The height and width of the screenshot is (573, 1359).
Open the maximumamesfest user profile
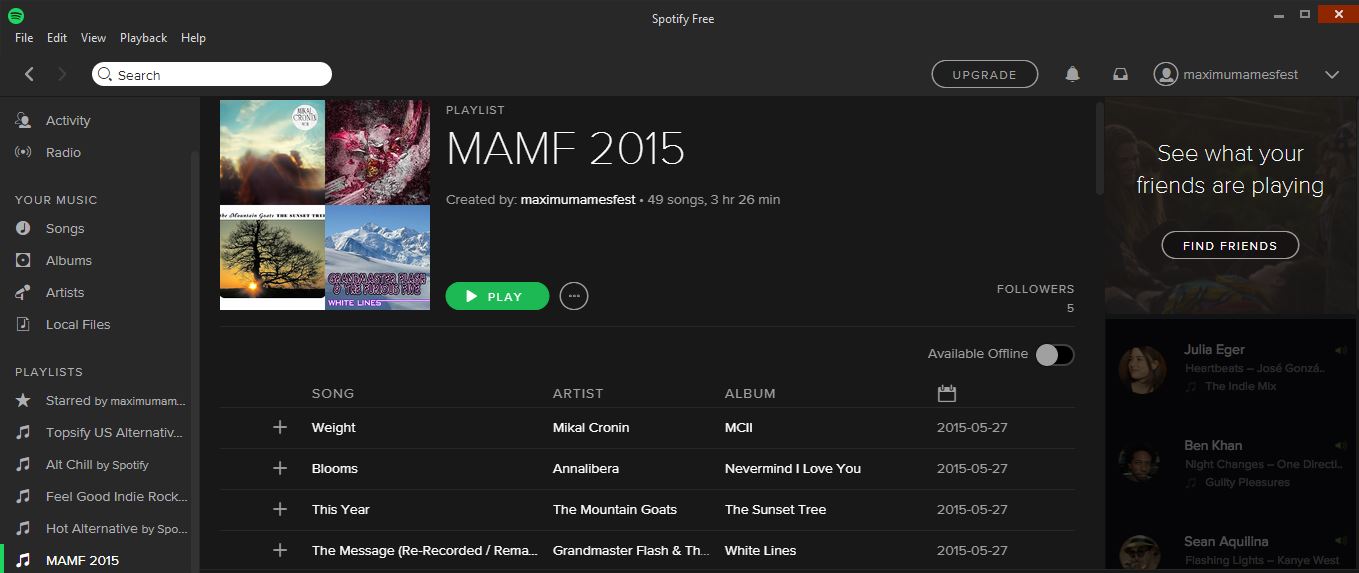point(1227,75)
